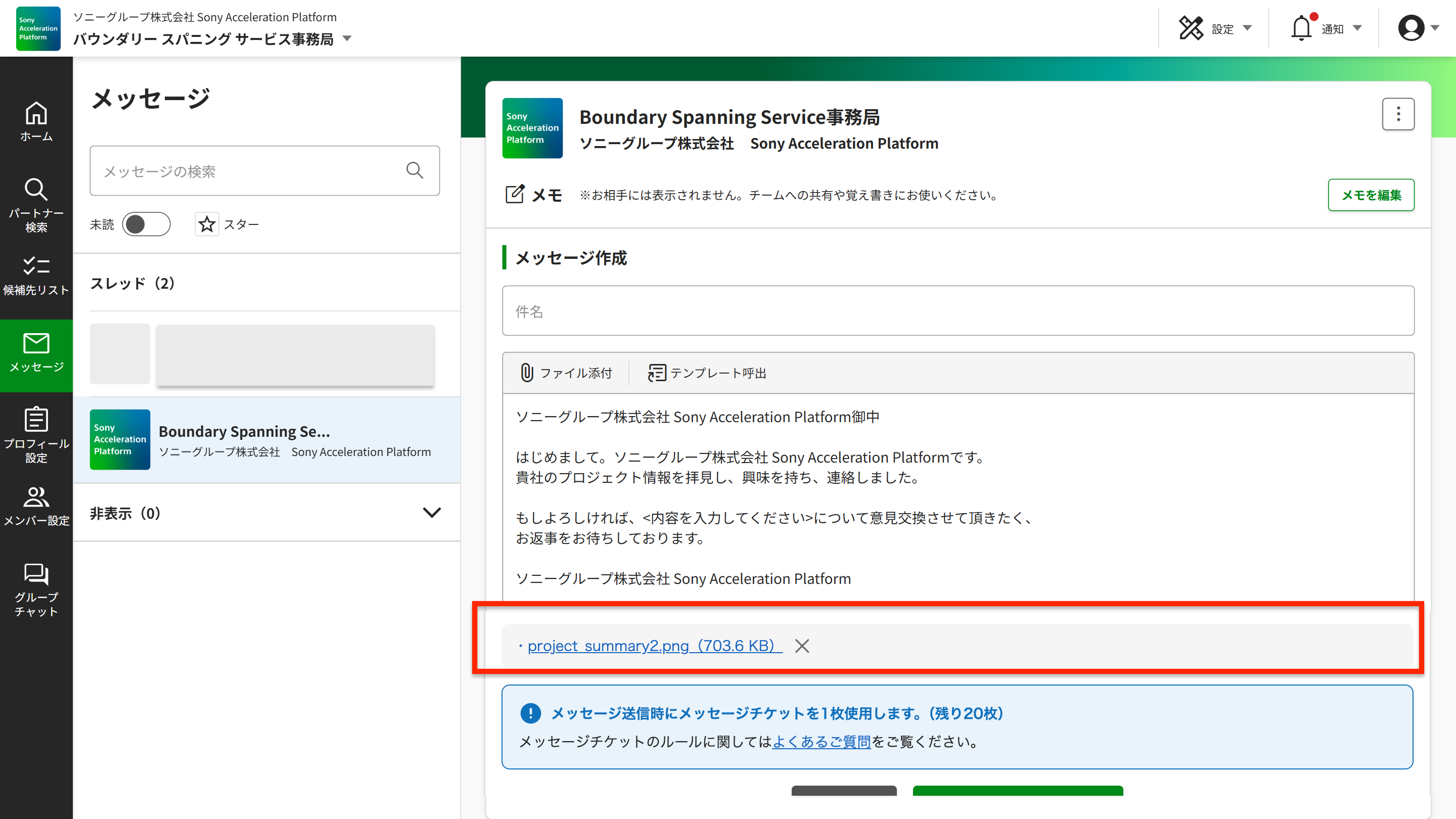This screenshot has width=1456, height=819.
Task: Click the subject (件名) input field
Action: tap(958, 311)
